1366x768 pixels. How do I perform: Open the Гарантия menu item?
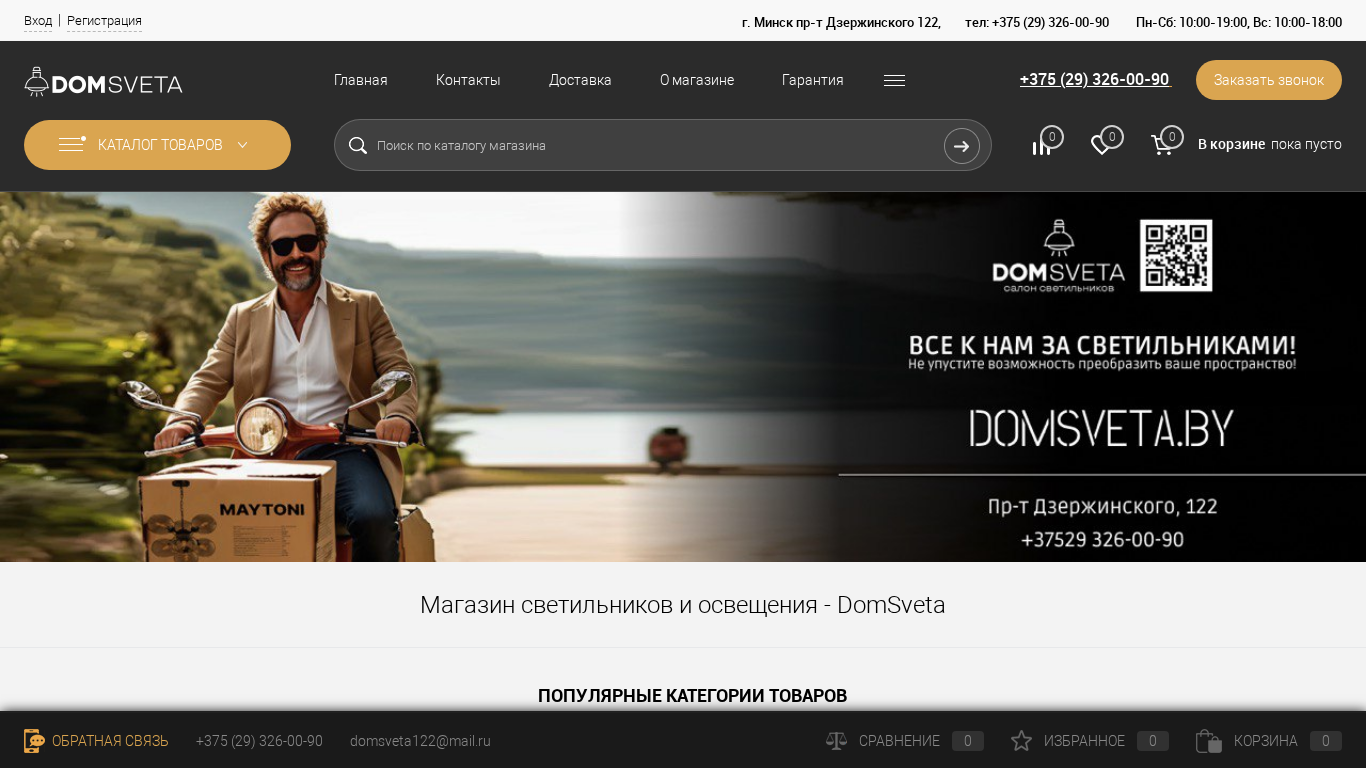pyautogui.click(x=813, y=80)
